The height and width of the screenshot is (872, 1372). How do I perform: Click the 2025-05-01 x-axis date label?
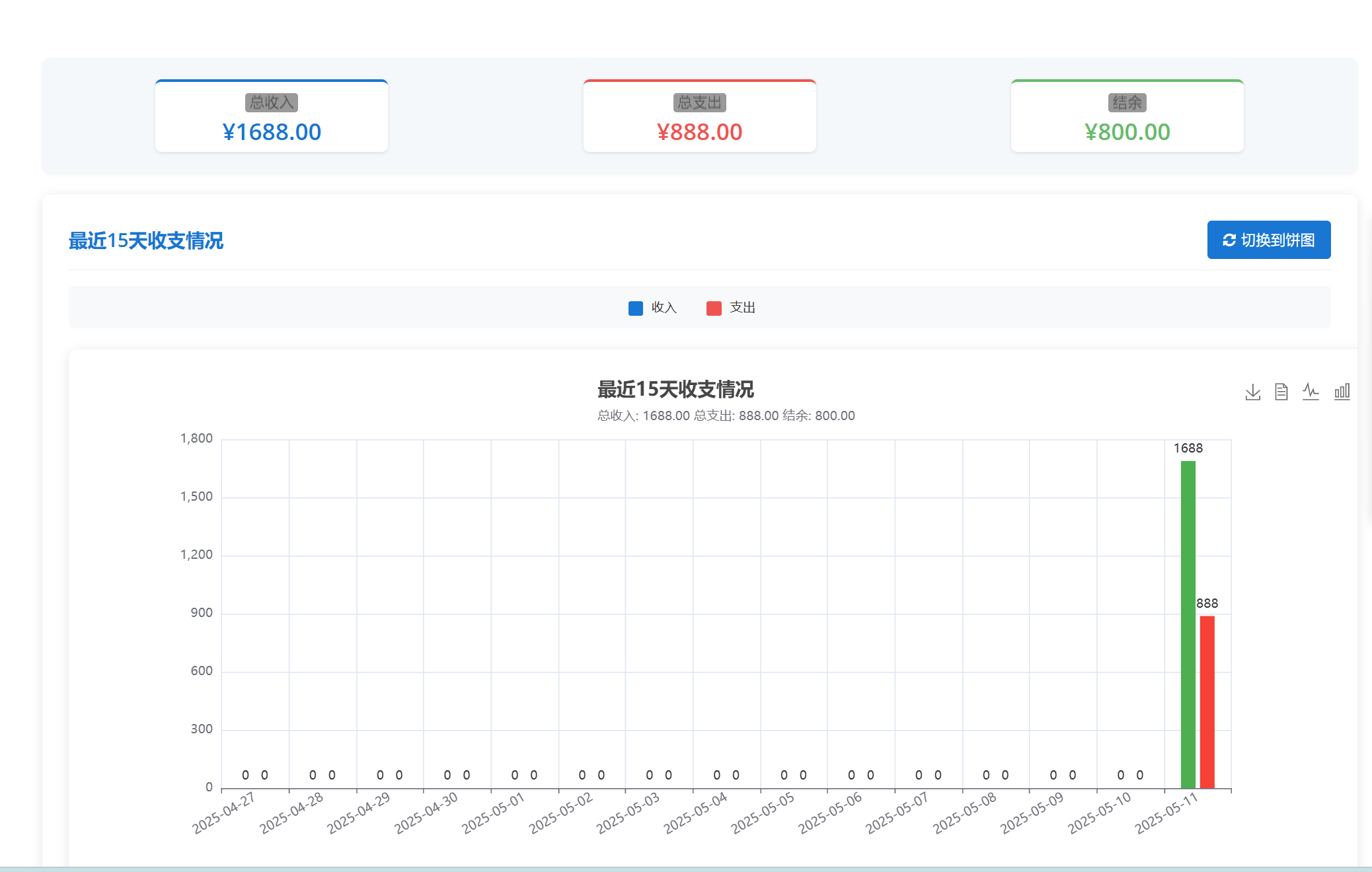[x=493, y=814]
